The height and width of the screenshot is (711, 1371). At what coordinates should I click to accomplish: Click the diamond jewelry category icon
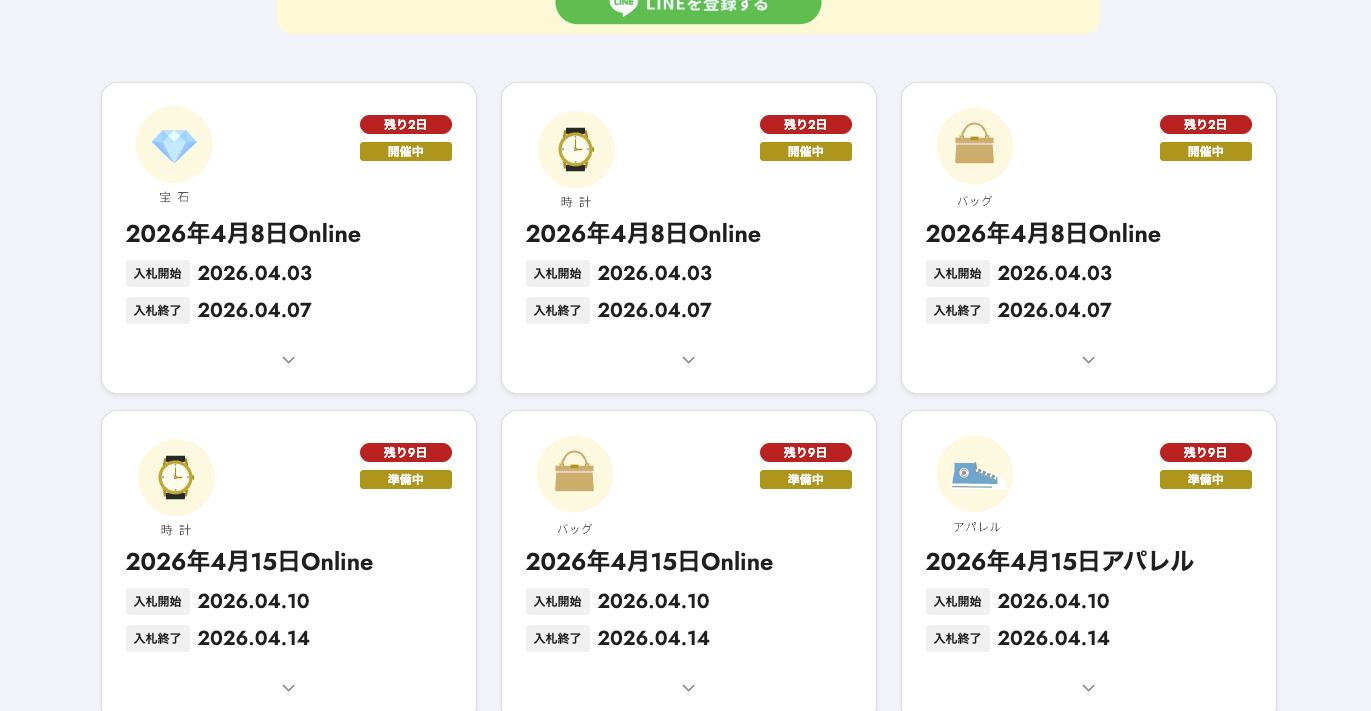coord(174,145)
